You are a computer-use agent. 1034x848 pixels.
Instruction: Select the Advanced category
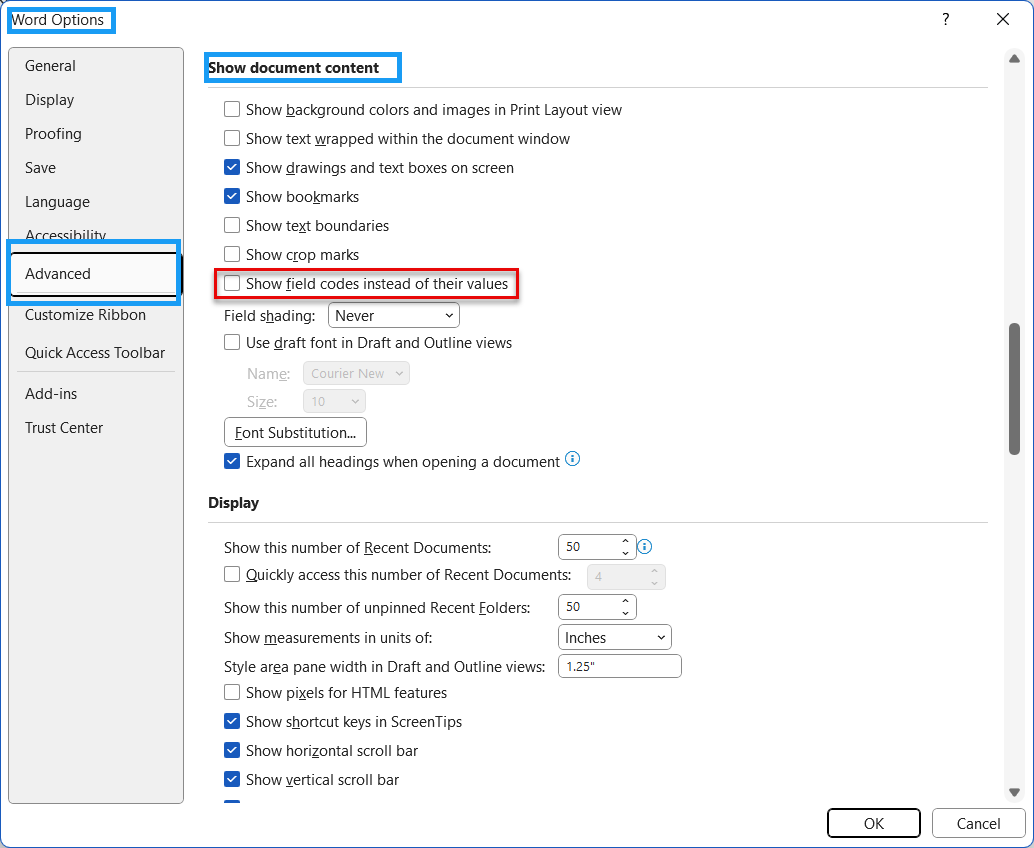pos(94,274)
